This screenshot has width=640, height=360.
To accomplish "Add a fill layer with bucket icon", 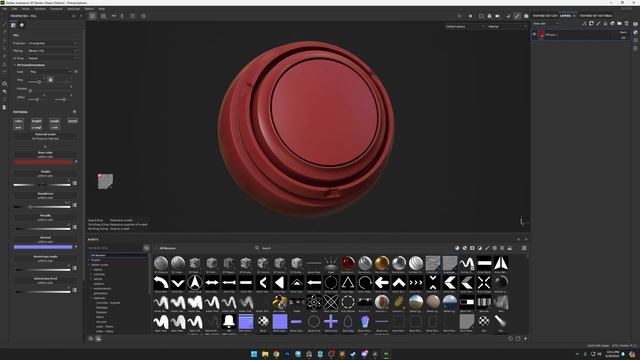I will (x=605, y=24).
